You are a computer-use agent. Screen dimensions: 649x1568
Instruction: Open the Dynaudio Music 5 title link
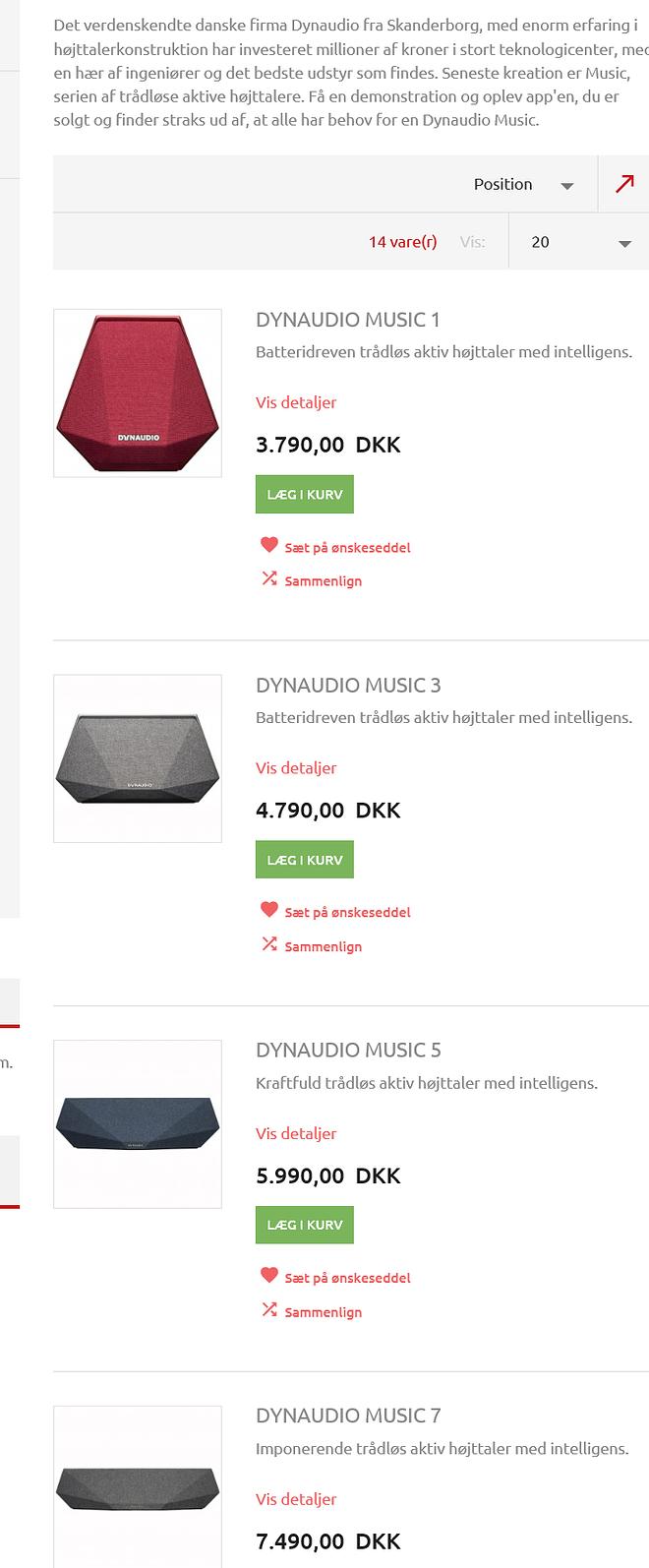pyautogui.click(x=348, y=1050)
